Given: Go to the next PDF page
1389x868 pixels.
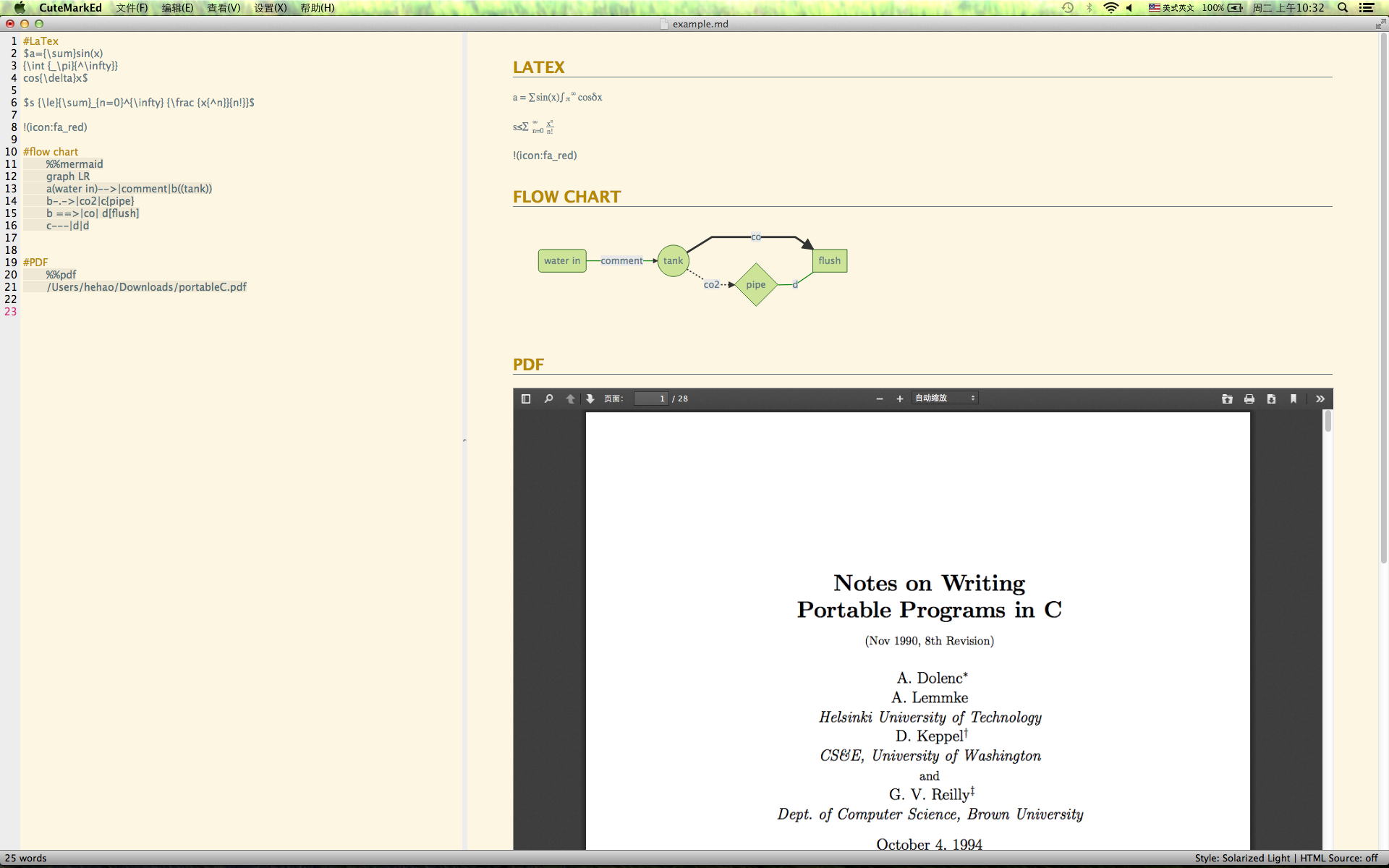Looking at the screenshot, I should pyautogui.click(x=590, y=399).
